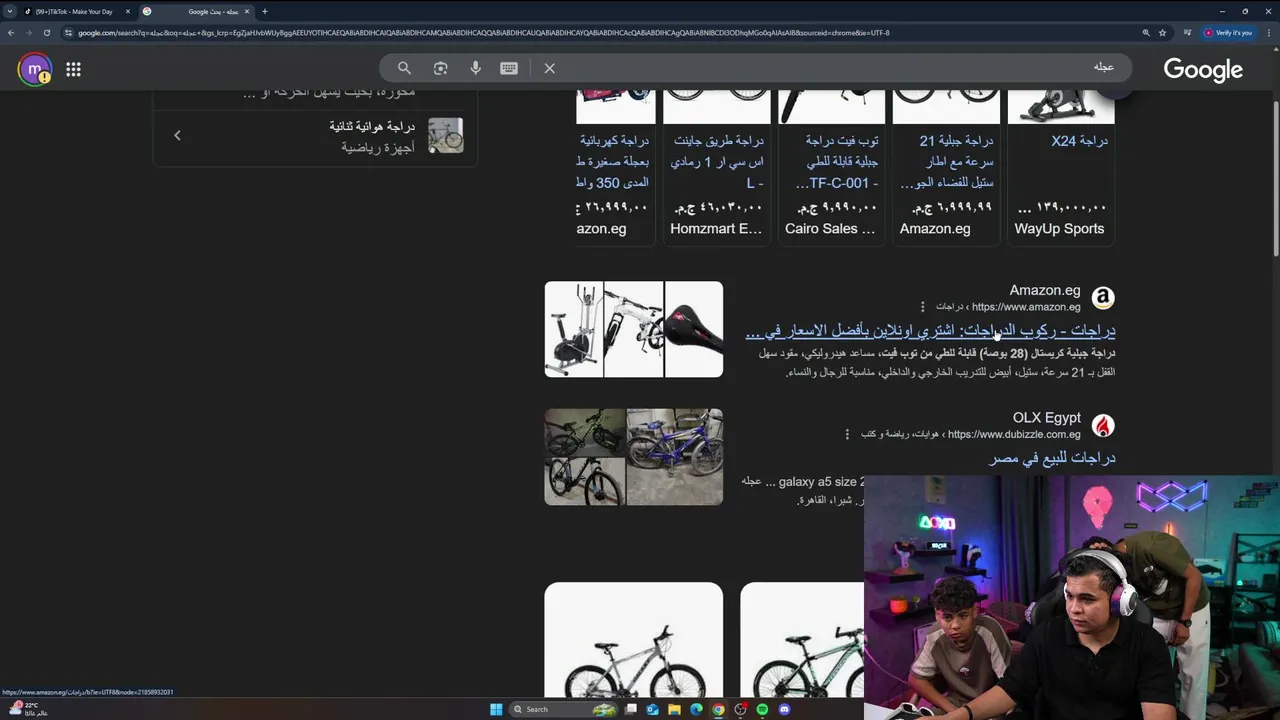Start voice search with microphone icon
This screenshot has width=1280, height=720.
click(476, 68)
